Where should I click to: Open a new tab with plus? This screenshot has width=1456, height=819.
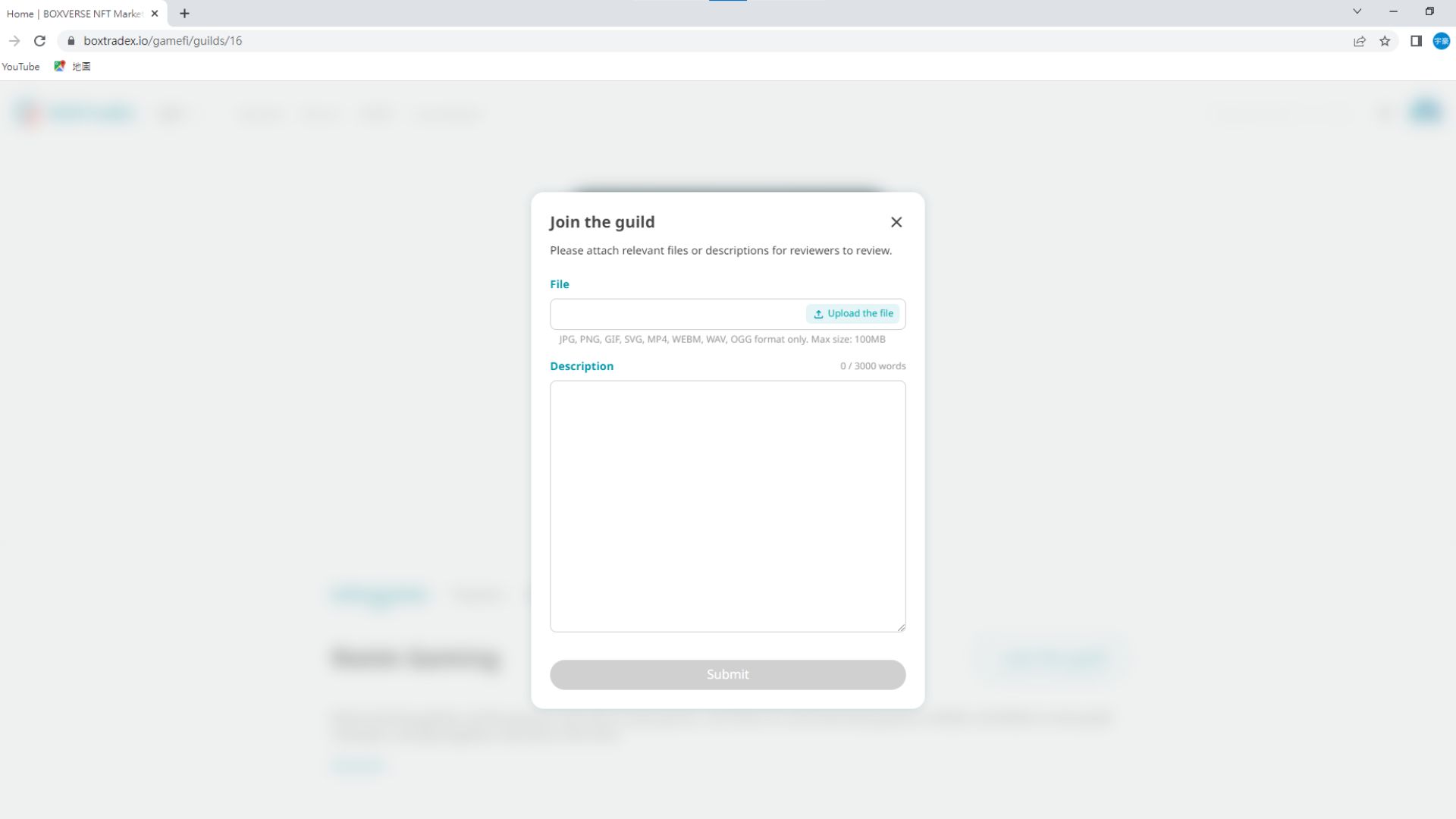[184, 14]
